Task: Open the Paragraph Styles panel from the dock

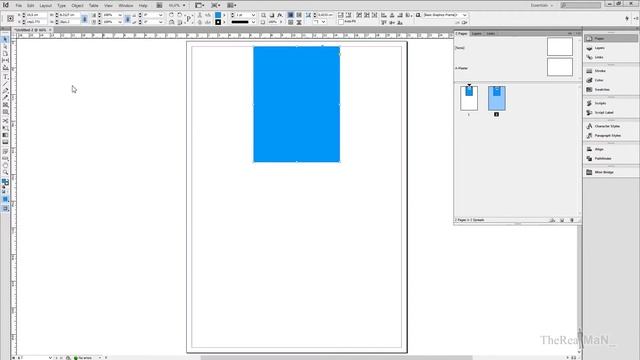Action: [611, 136]
